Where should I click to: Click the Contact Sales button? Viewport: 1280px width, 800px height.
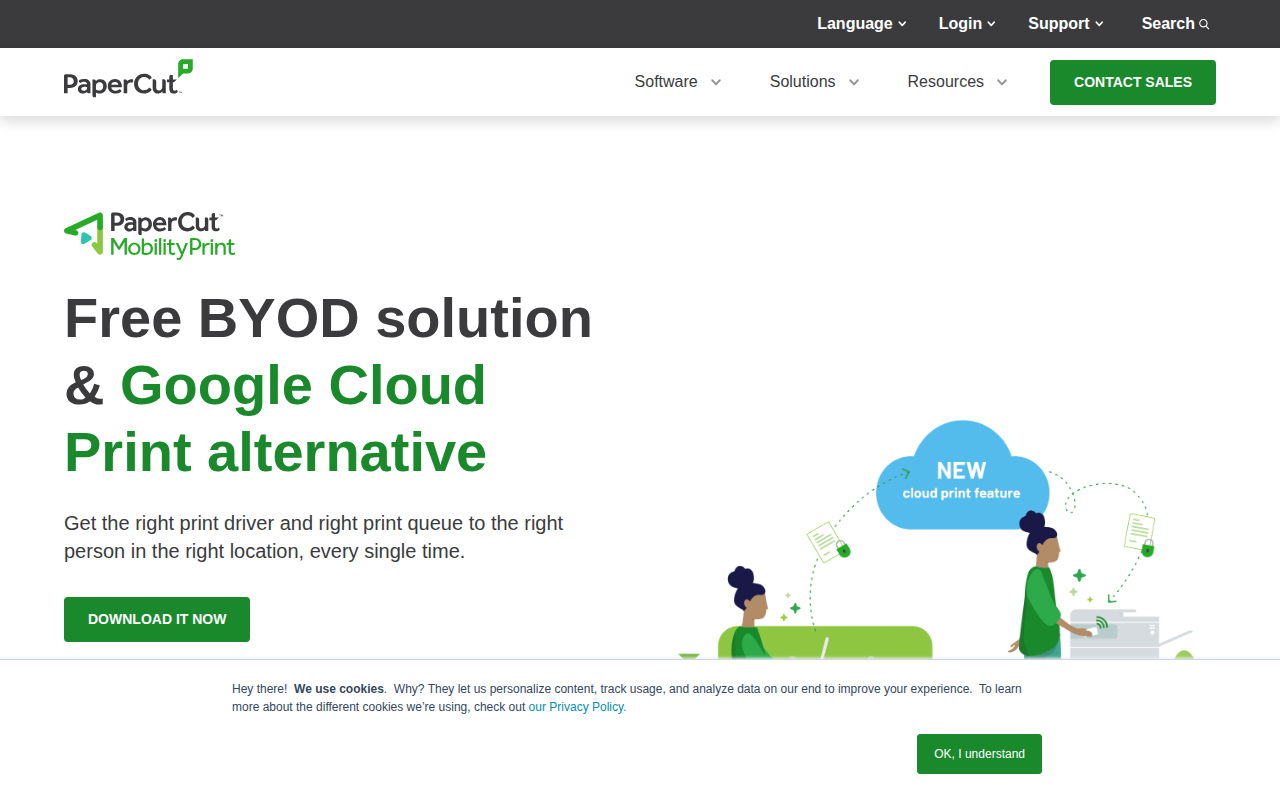pyautogui.click(x=1133, y=82)
